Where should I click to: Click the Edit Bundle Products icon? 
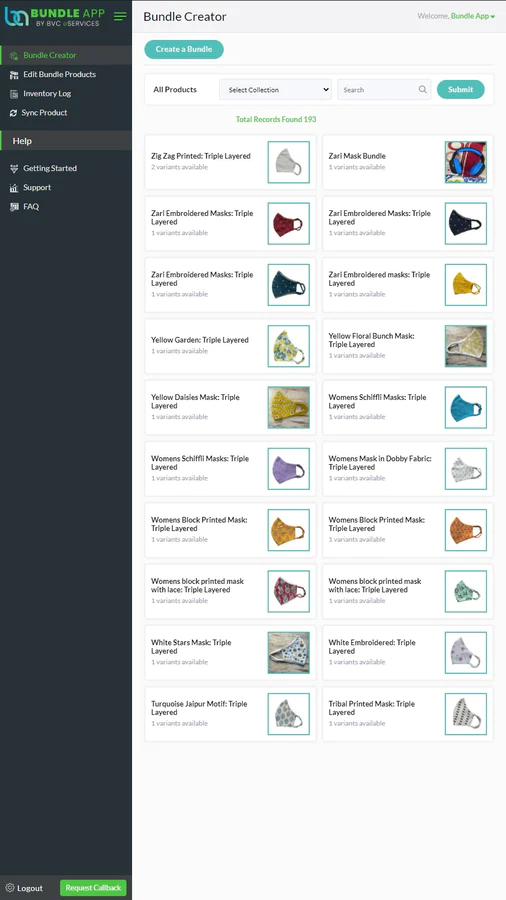coord(14,75)
